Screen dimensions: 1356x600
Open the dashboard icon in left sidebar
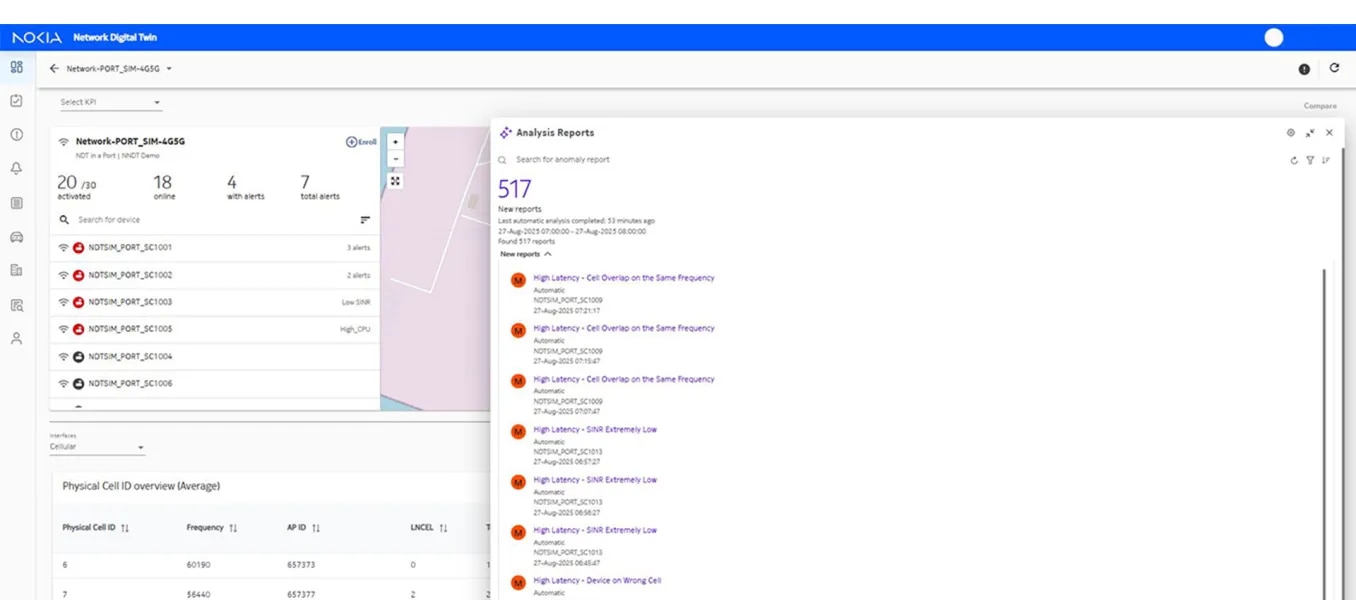tap(16, 67)
